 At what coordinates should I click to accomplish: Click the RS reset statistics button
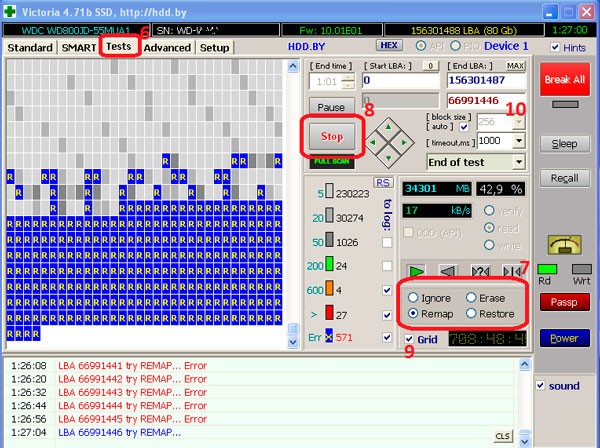click(383, 182)
